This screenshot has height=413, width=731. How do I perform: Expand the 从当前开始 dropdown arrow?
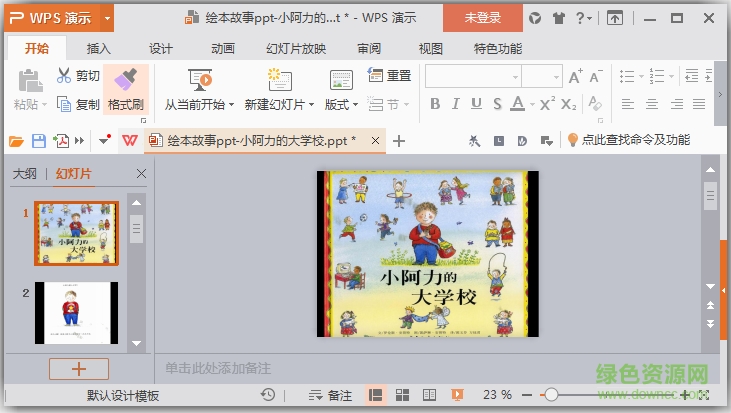coord(231,104)
